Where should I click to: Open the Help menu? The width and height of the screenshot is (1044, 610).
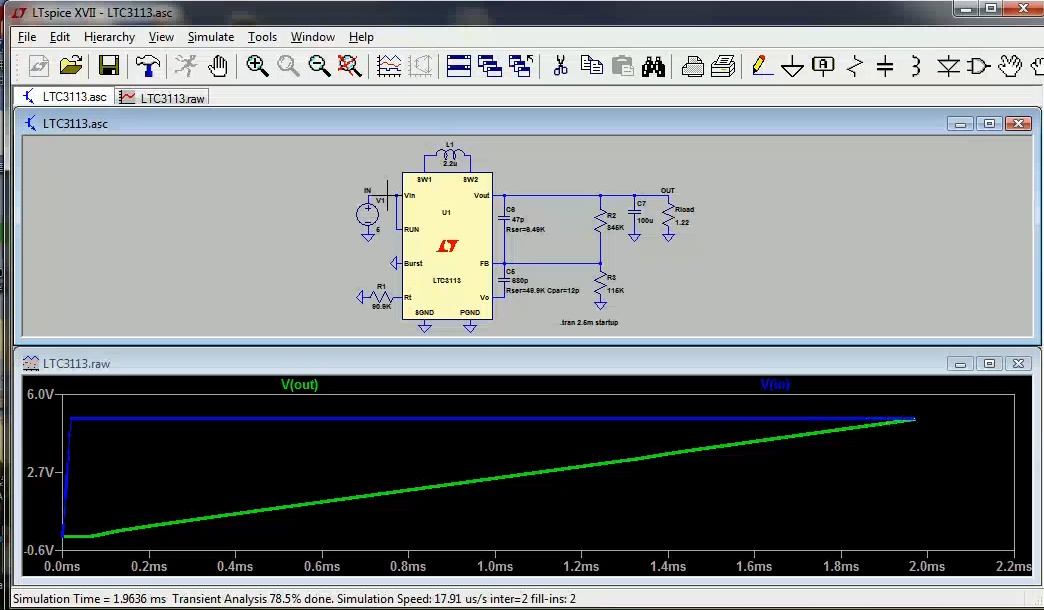(x=361, y=37)
